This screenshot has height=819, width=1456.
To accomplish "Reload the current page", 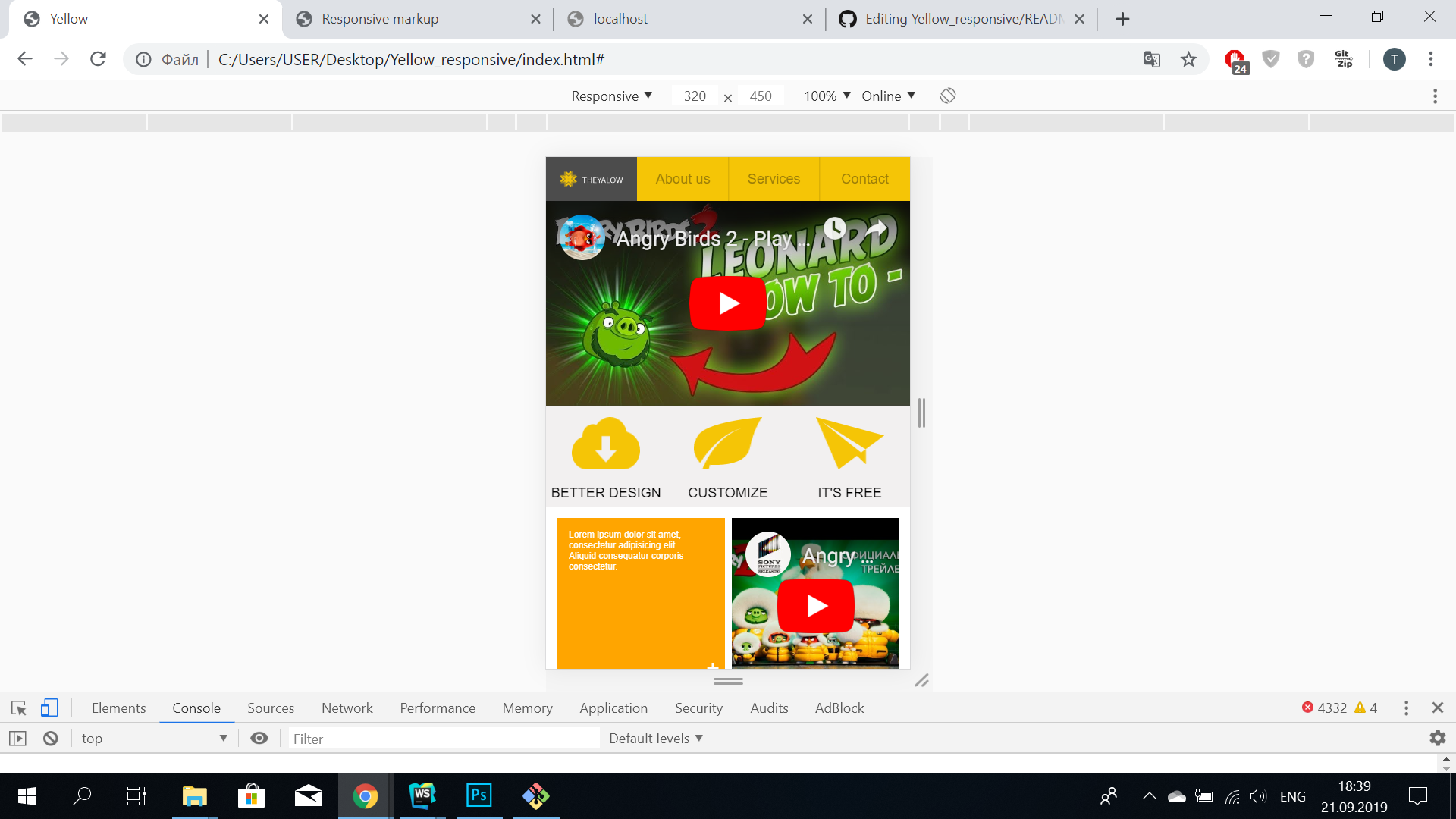I will point(98,59).
